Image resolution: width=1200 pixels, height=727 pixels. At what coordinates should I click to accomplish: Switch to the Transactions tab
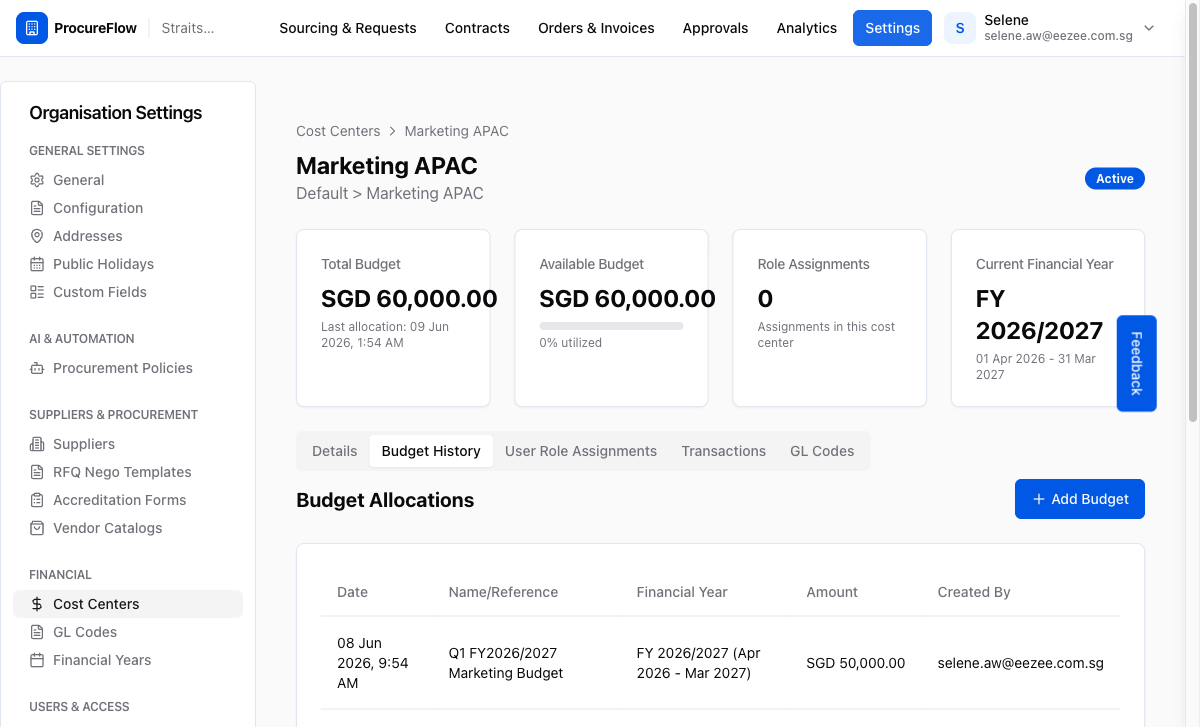[x=724, y=451]
